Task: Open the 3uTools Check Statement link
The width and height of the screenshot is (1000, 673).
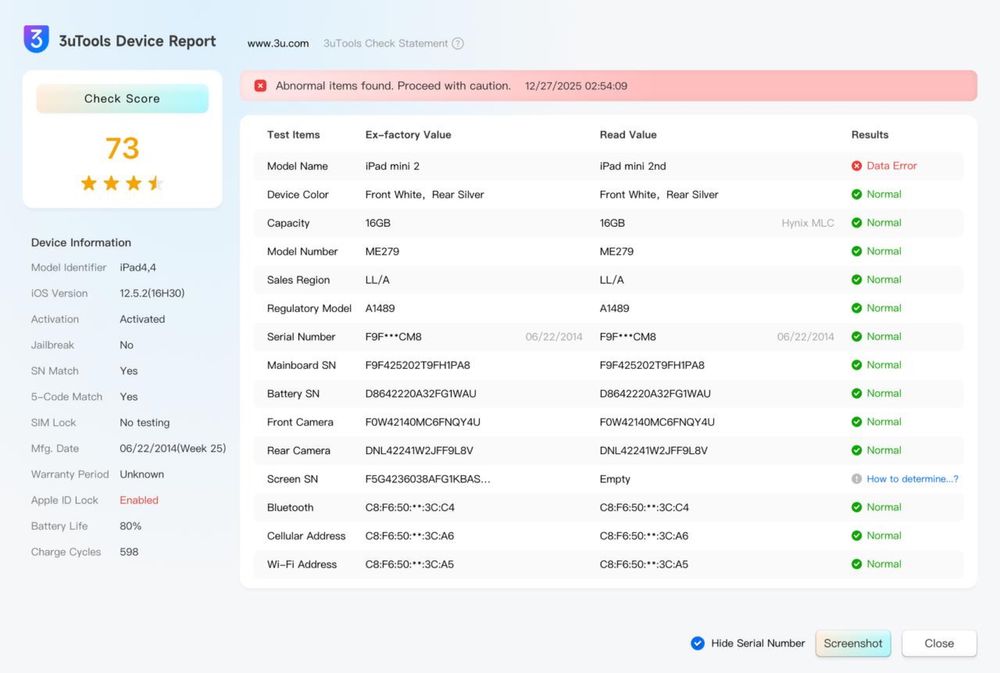Action: (x=385, y=44)
